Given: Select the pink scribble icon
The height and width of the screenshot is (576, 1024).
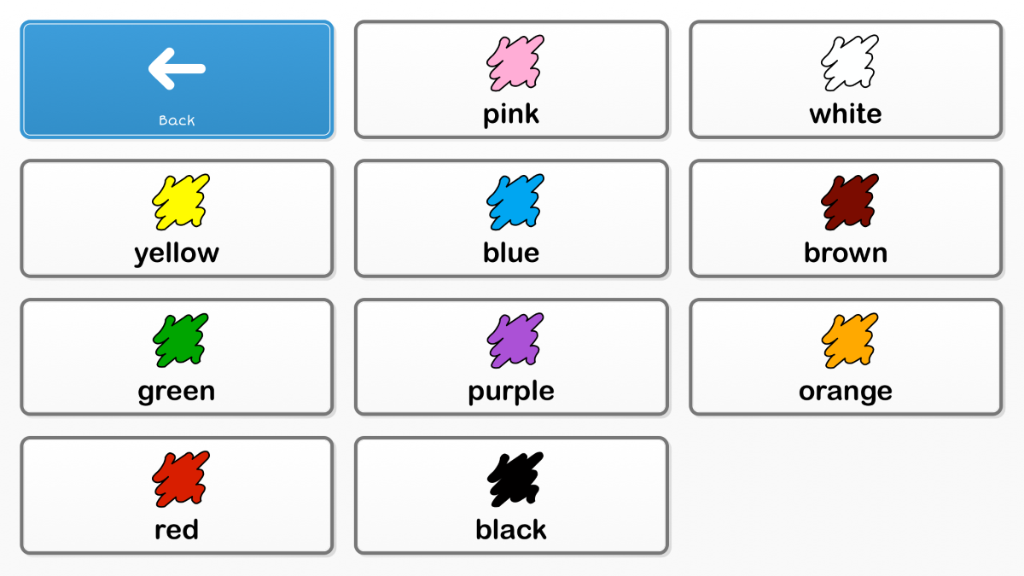Looking at the screenshot, I should (515, 63).
